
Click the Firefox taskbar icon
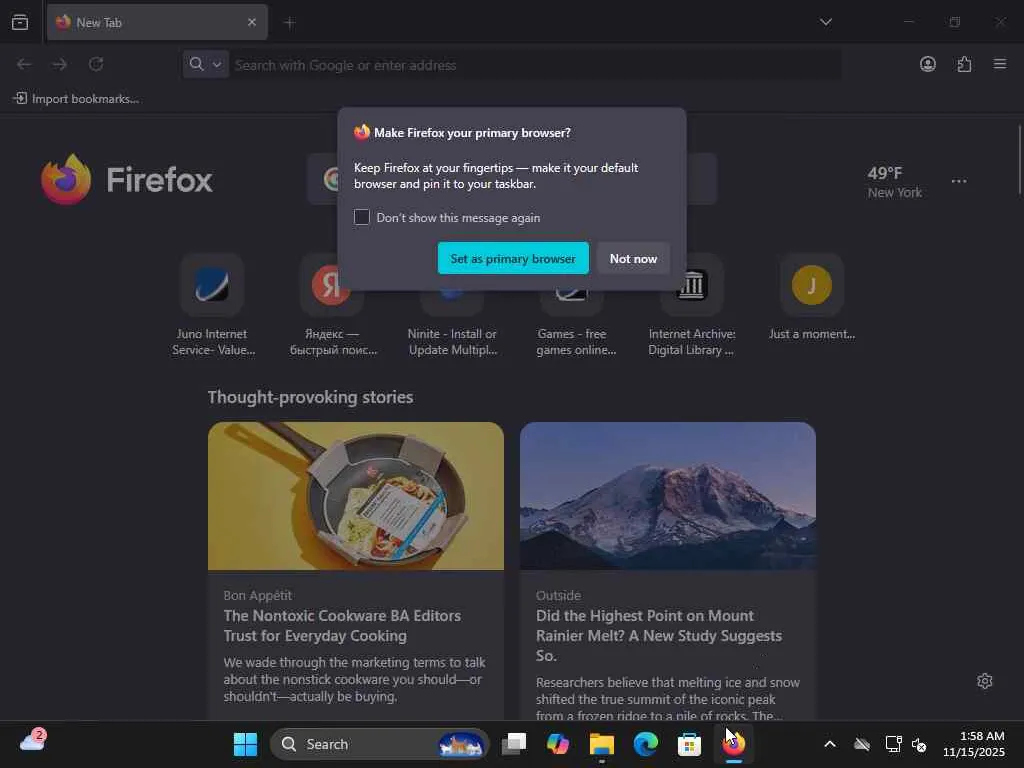733,744
